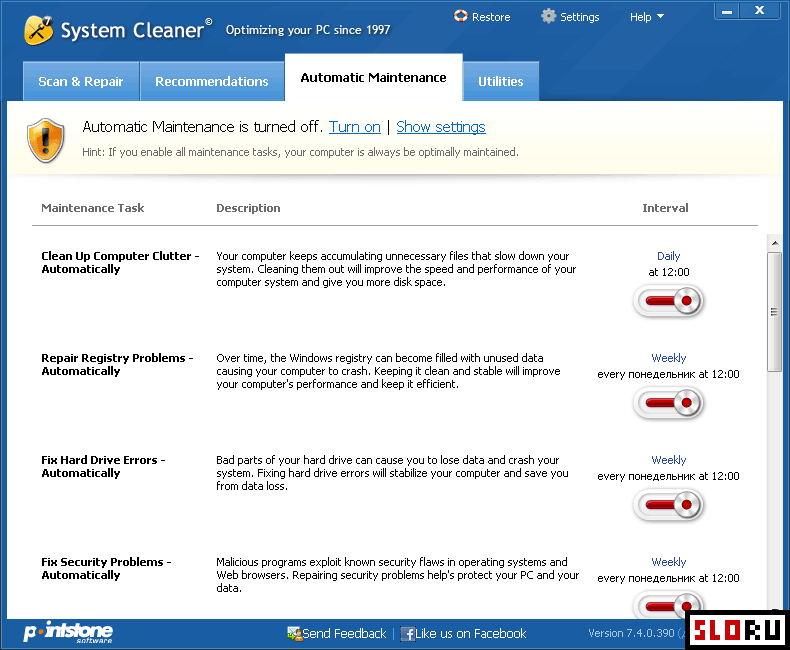Click 'Fix Hard Drive Errors - Automatically' task name
Screen dimensions: 790x650
[x=103, y=467]
